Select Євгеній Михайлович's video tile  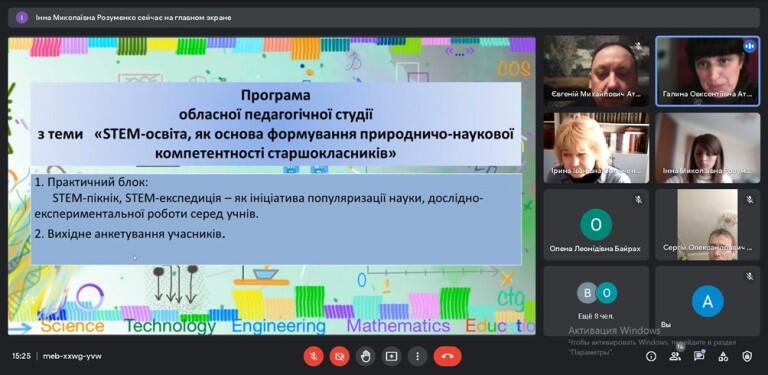pyautogui.click(x=597, y=71)
